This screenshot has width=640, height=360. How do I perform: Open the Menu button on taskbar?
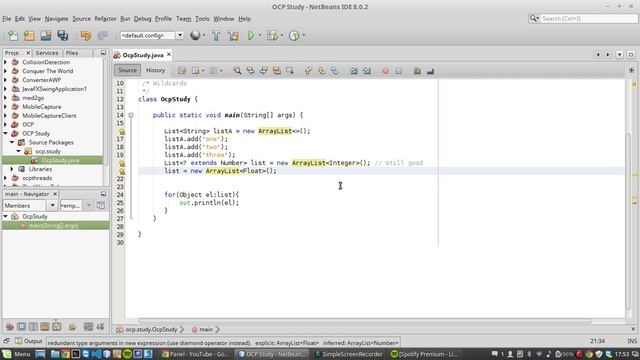16,354
